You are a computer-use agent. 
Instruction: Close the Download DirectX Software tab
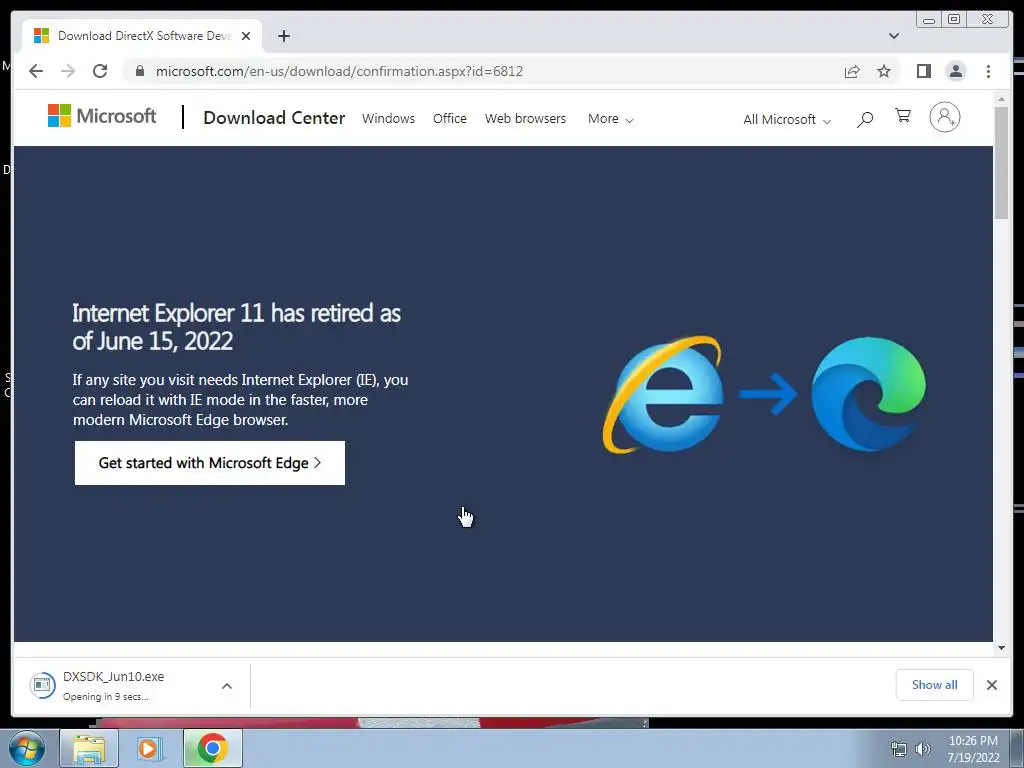(x=246, y=36)
